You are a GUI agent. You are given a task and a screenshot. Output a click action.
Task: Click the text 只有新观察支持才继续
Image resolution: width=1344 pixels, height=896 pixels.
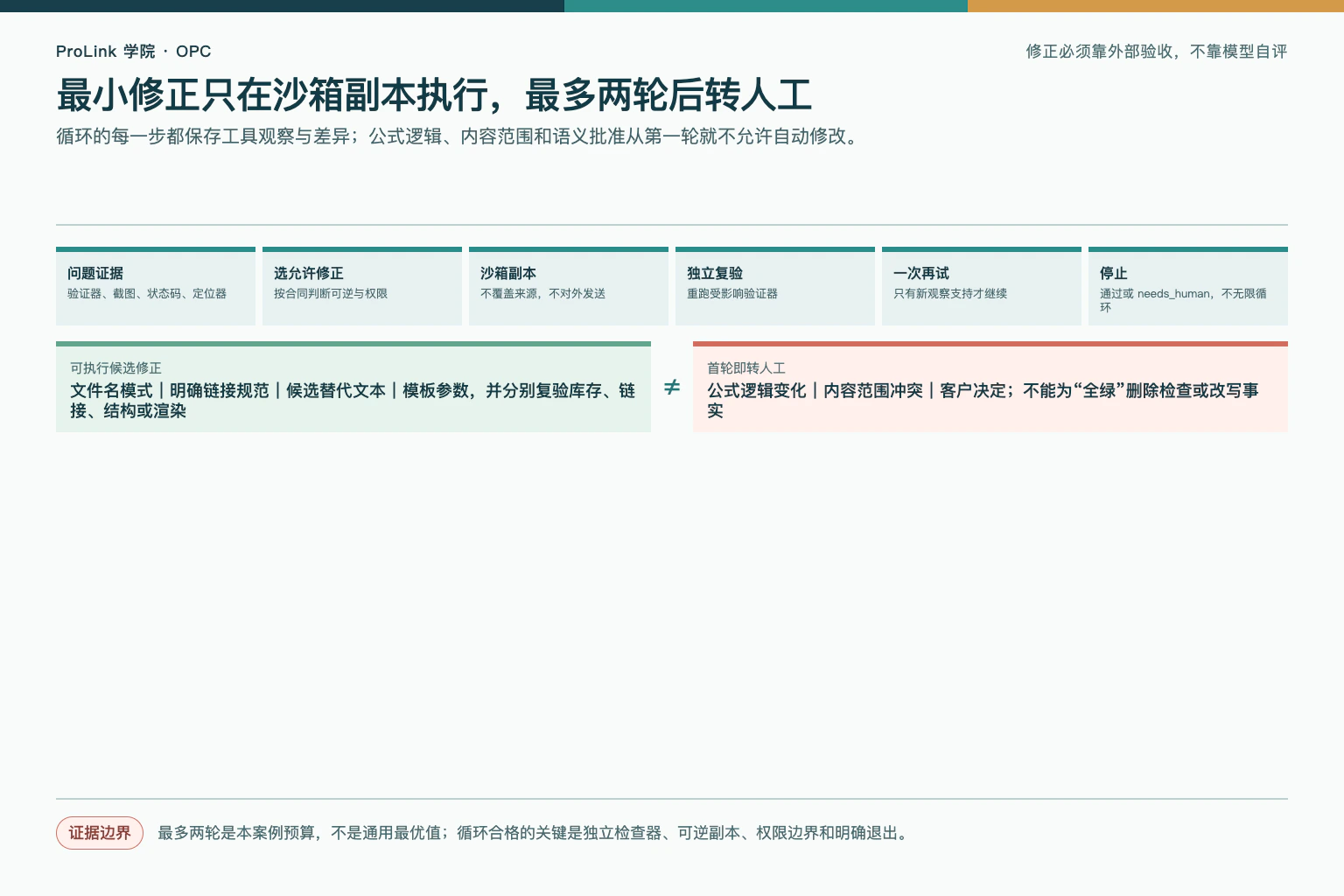pos(950,294)
